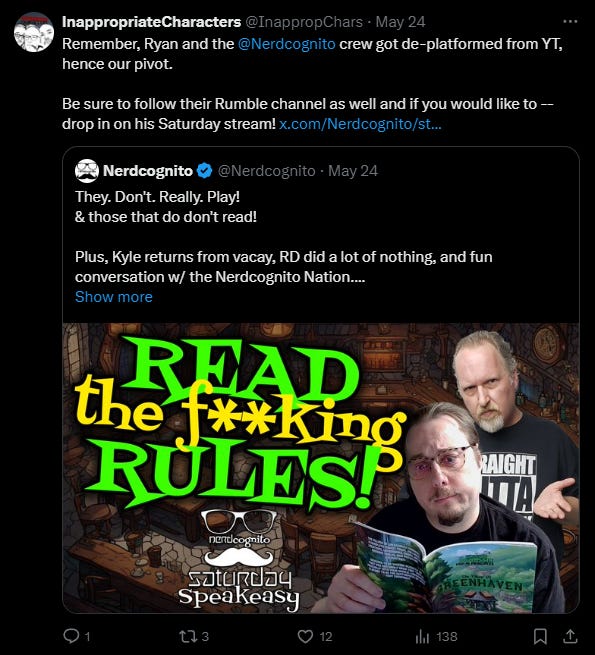Open the Read the Rules thumbnail image
The height and width of the screenshot is (655, 595).
321,468
